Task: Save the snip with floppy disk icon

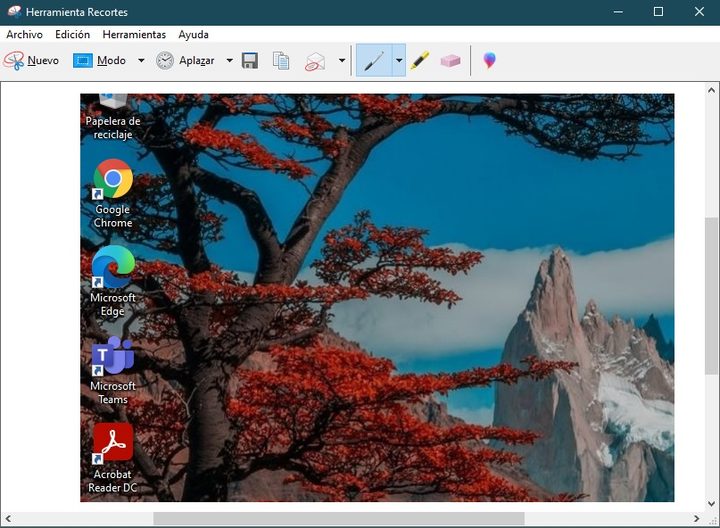Action: click(x=250, y=61)
